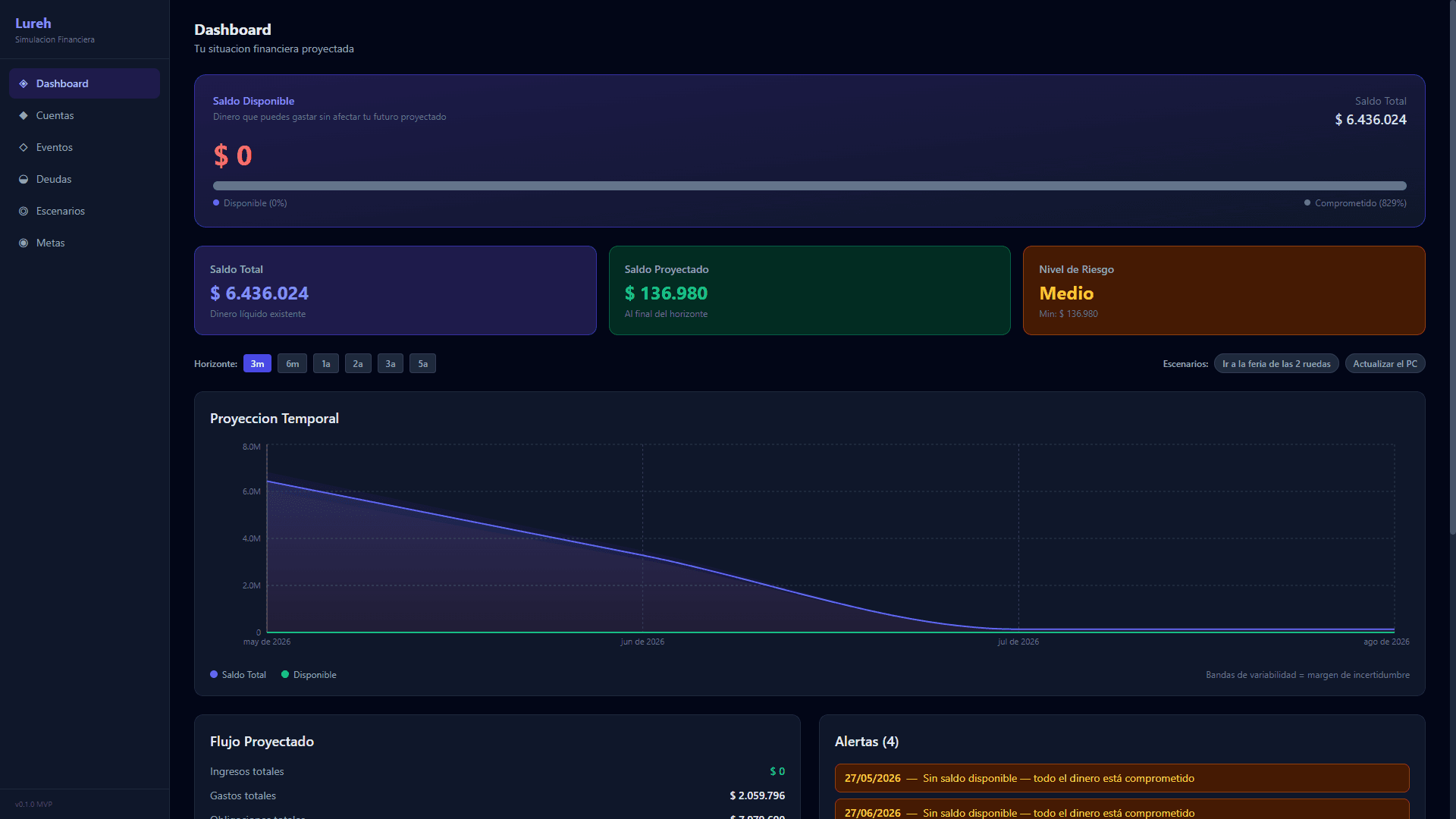Open the 27/05/2026 alert
Image resolution: width=1456 pixels, height=819 pixels.
tap(1122, 778)
